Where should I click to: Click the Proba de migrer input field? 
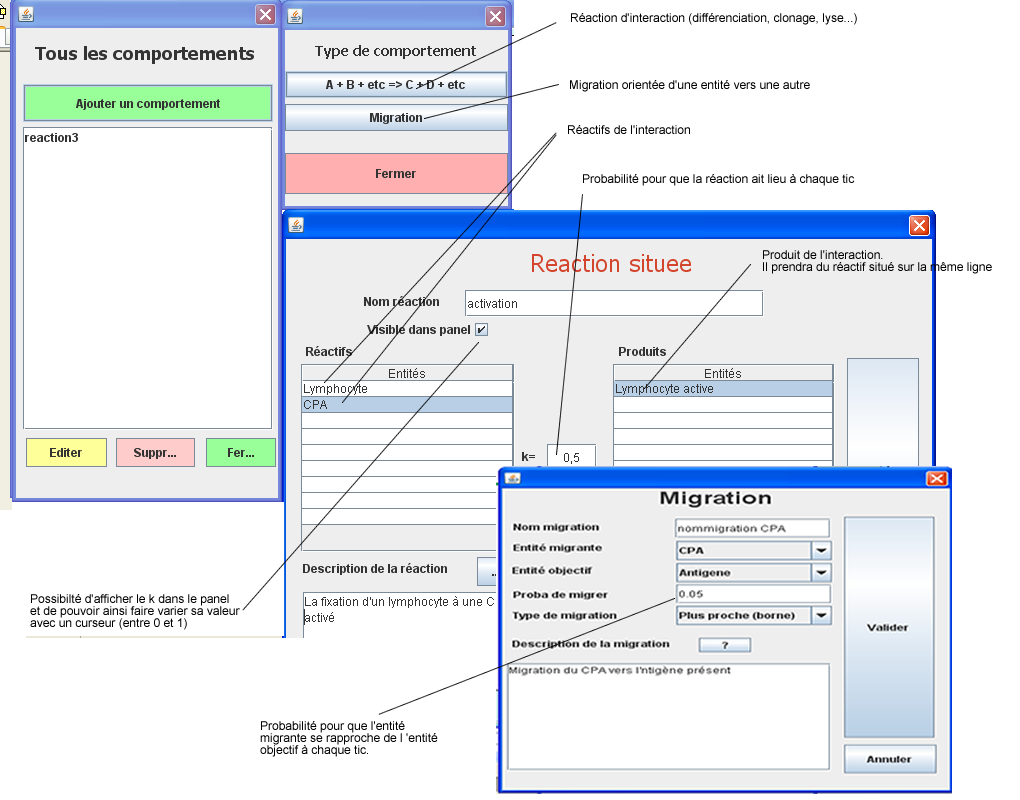752,594
